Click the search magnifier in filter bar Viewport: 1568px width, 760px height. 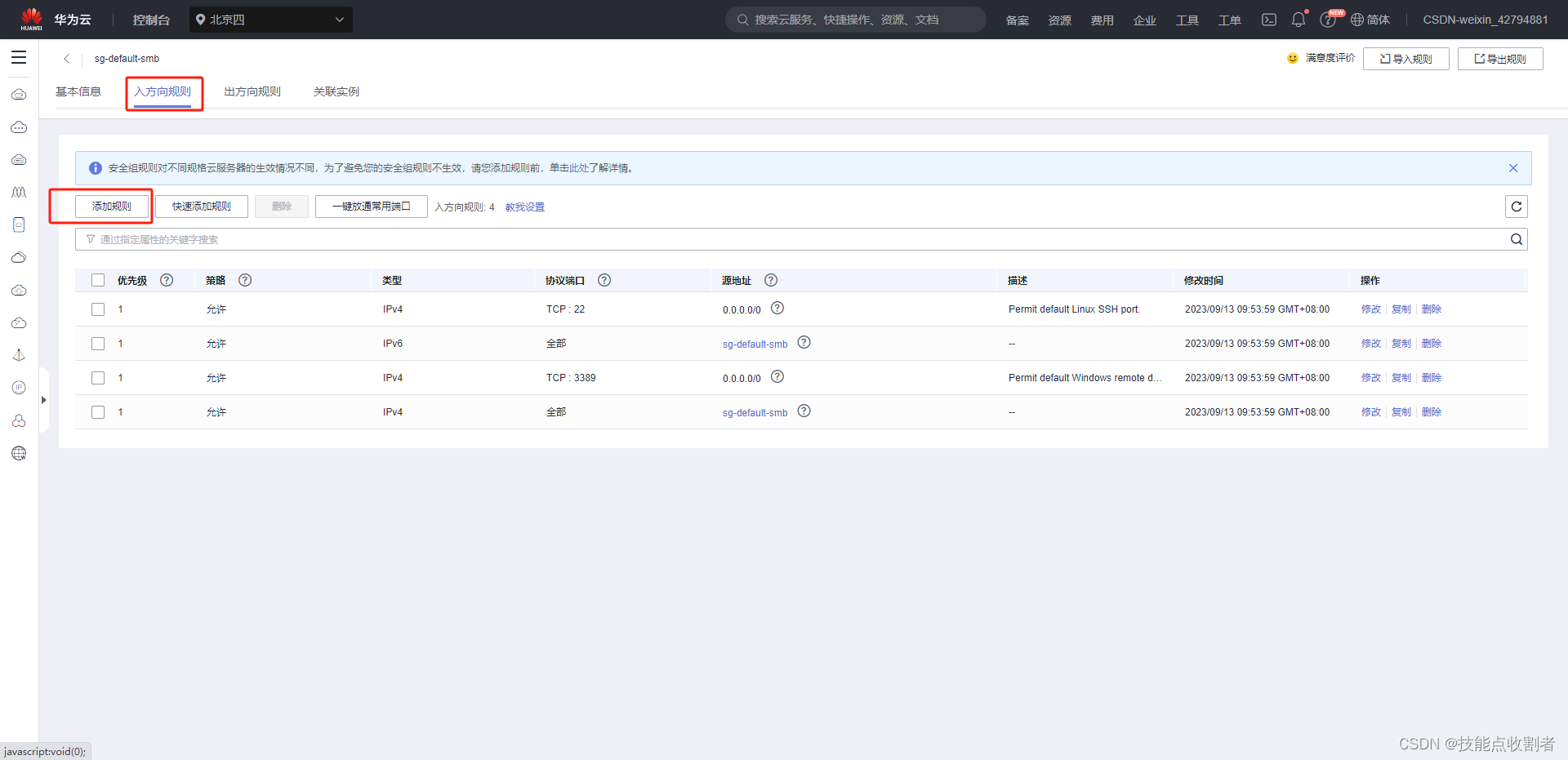point(1517,239)
